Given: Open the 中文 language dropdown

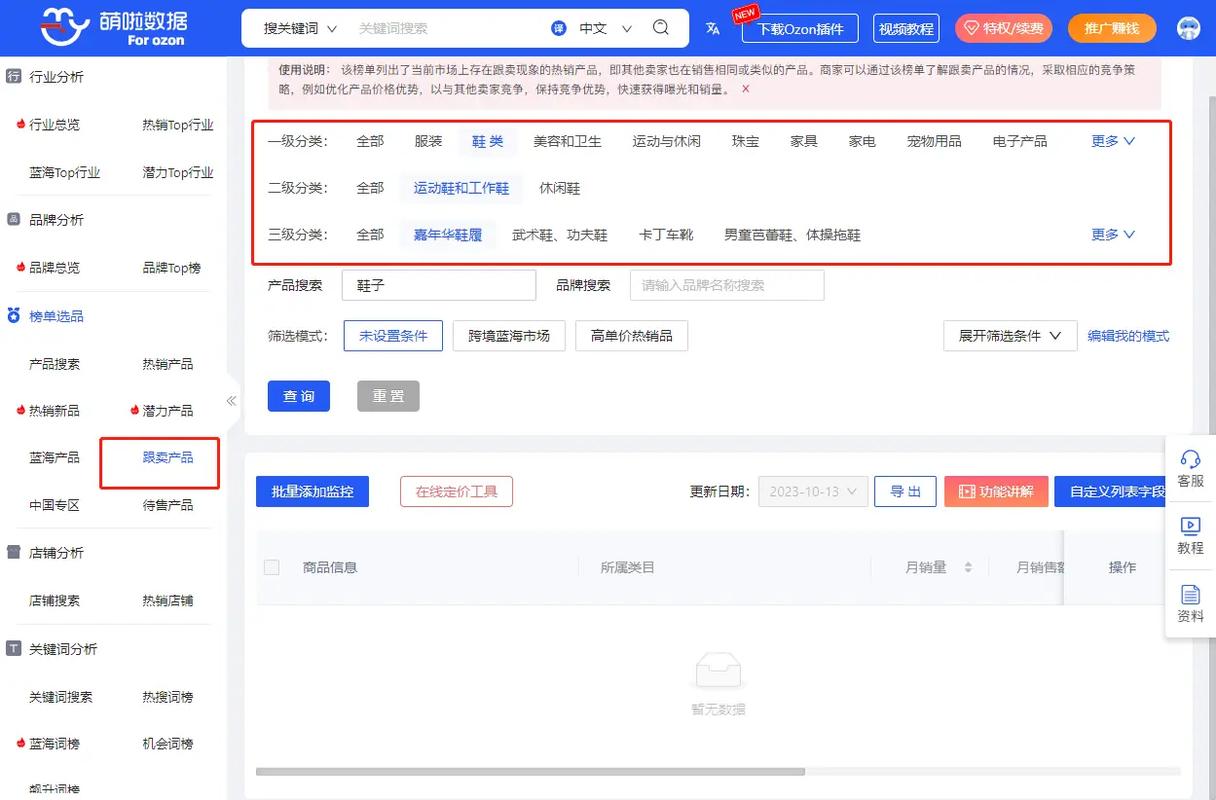Looking at the screenshot, I should 606,28.
